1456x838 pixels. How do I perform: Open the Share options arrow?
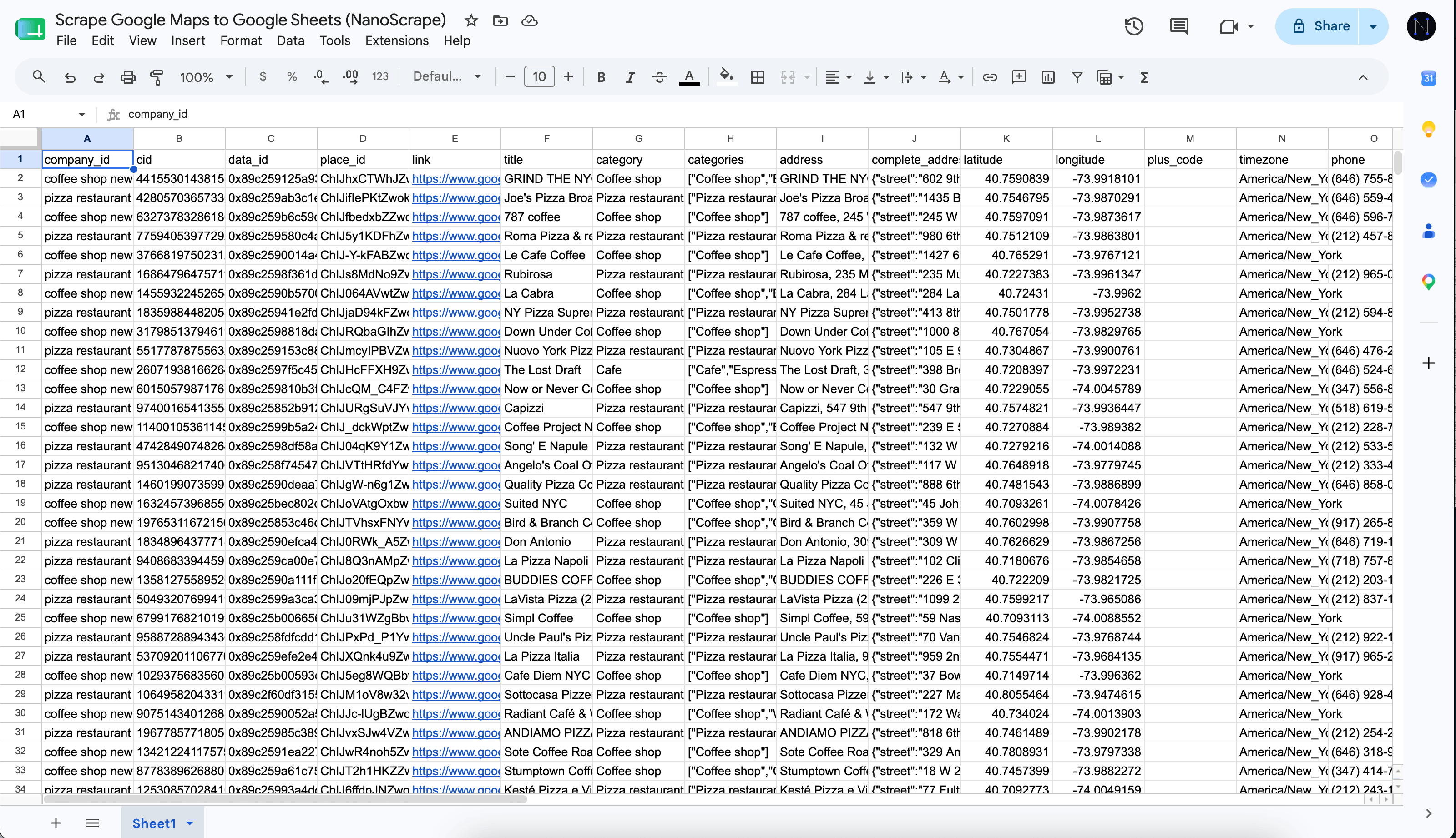(x=1373, y=26)
